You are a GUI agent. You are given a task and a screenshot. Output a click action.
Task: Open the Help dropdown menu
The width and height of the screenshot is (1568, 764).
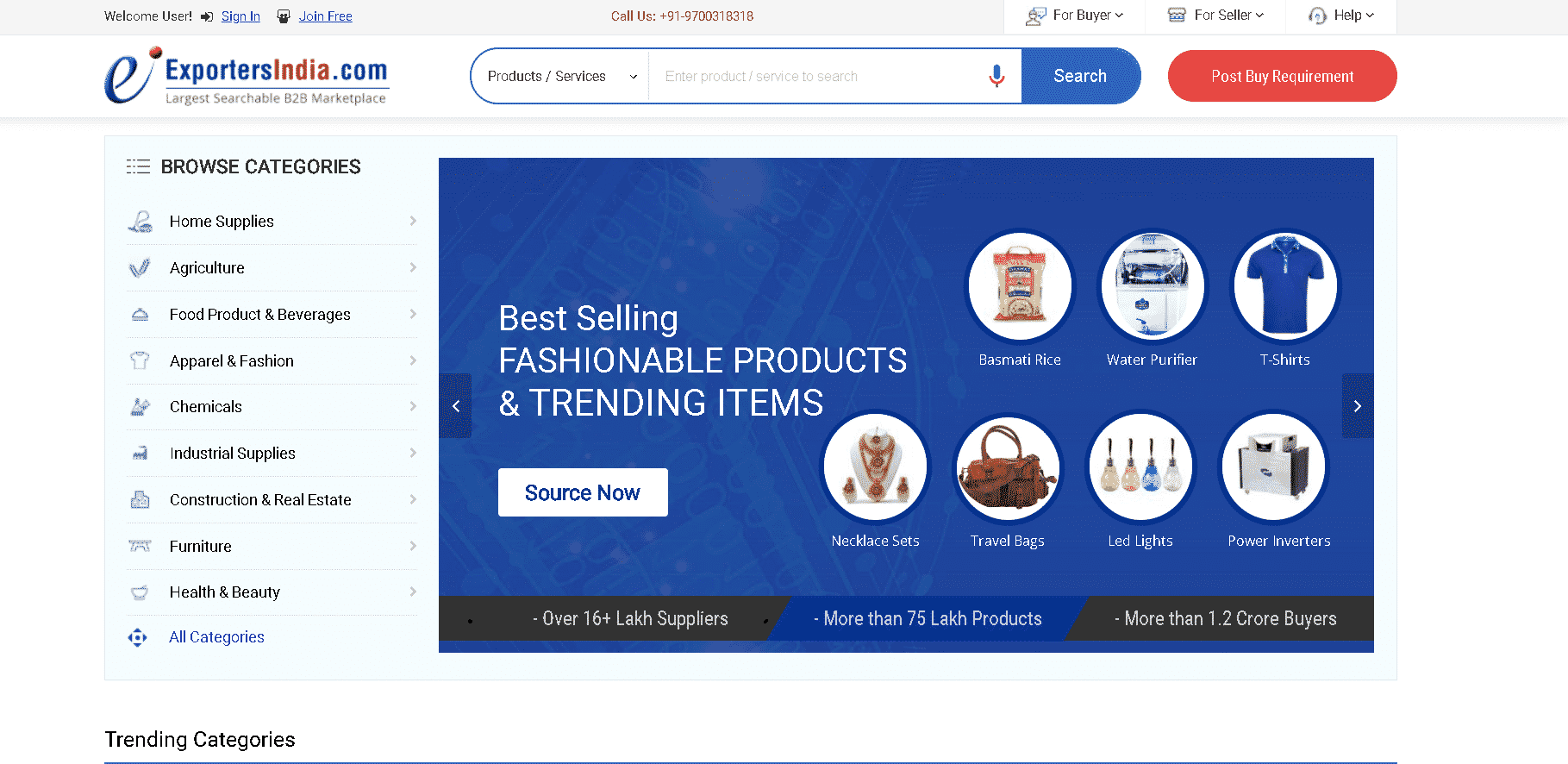(1341, 16)
